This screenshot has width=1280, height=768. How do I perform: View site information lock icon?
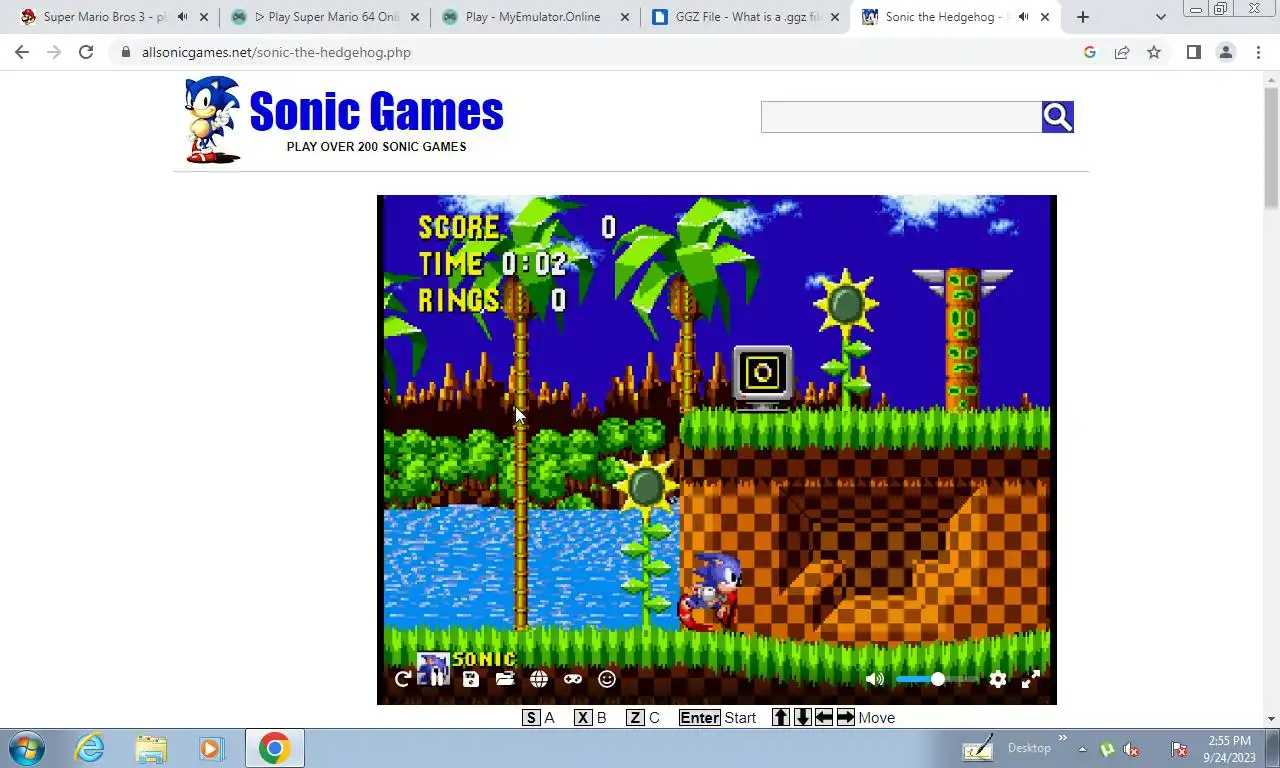pyautogui.click(x=125, y=52)
